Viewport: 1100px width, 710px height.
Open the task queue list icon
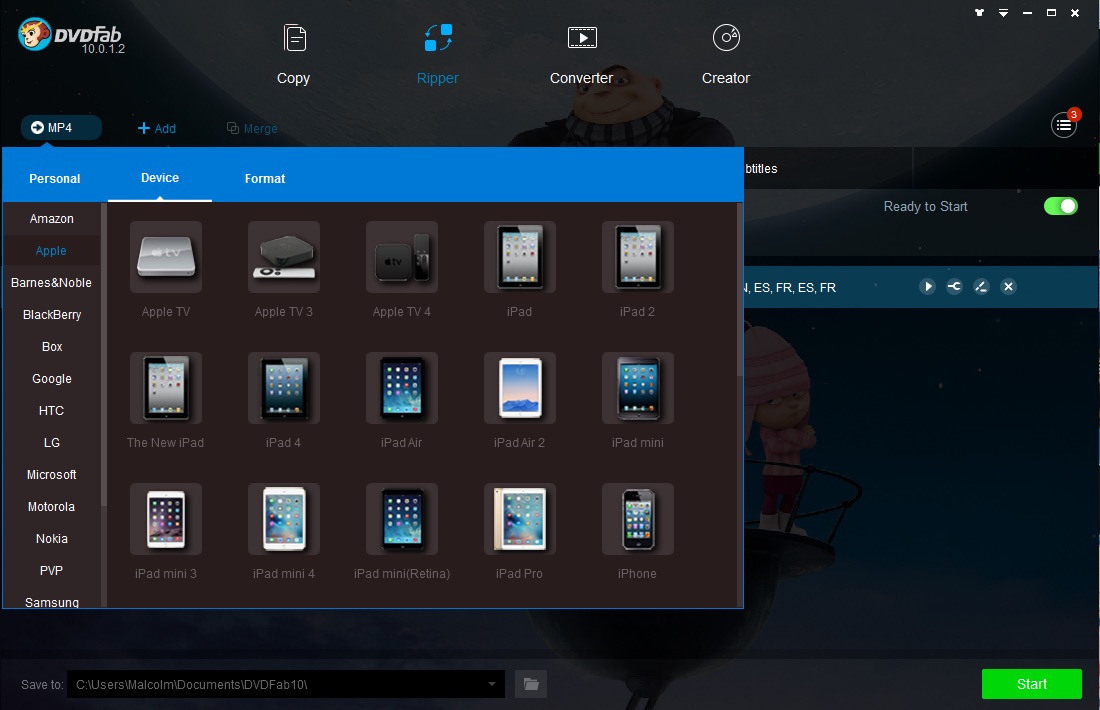[x=1064, y=126]
